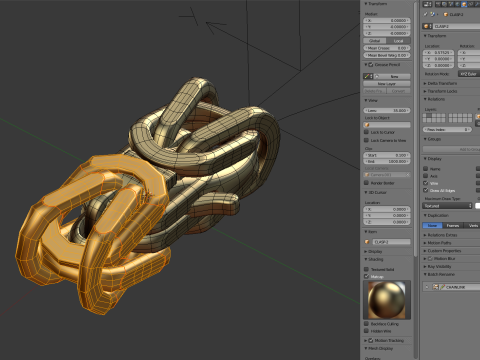Image resolution: width=480 pixels, height=360 pixels.
Task: Expand the Motion Paths panel
Action: pyautogui.click(x=437, y=243)
